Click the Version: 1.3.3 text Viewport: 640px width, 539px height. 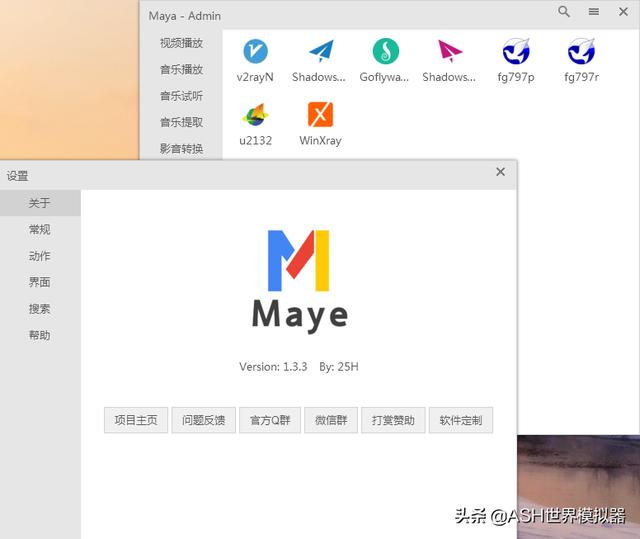[x=273, y=367]
